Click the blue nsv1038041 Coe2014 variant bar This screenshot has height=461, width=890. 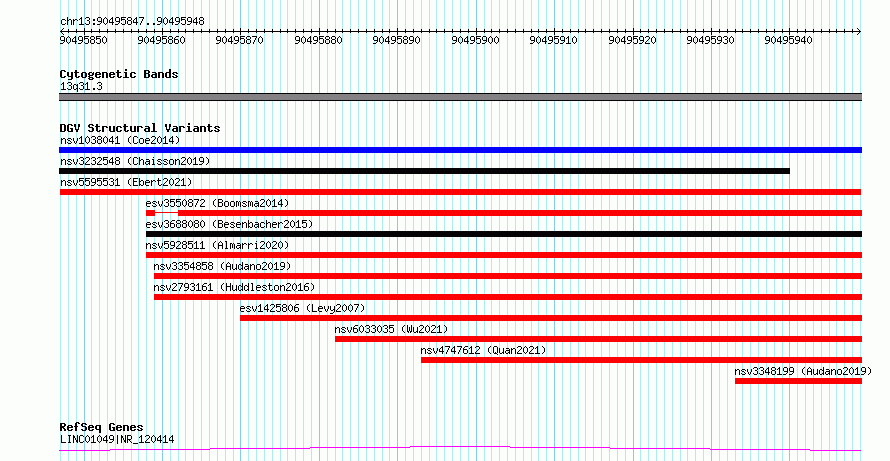pos(460,150)
